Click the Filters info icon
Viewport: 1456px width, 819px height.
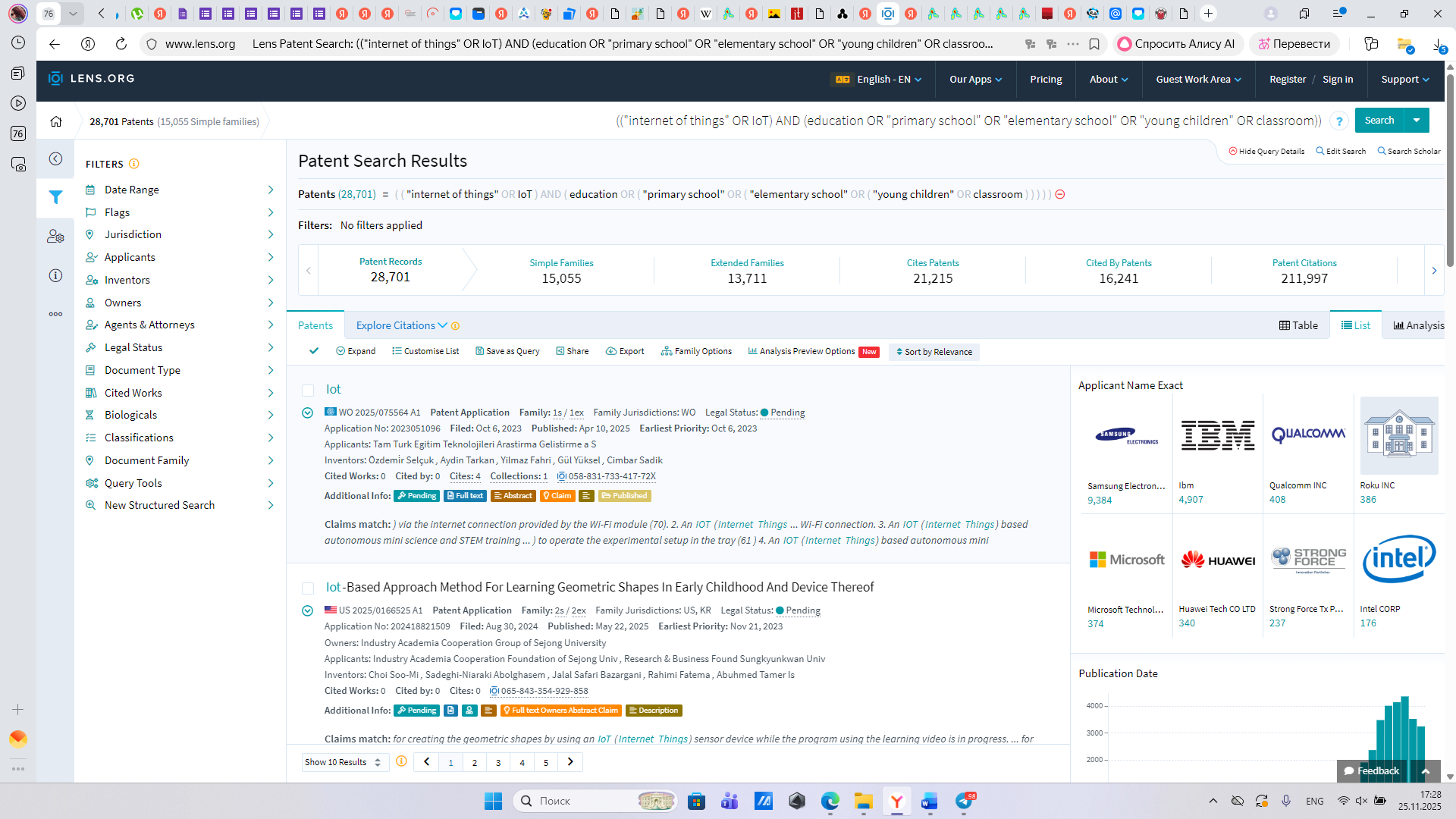[x=134, y=164]
